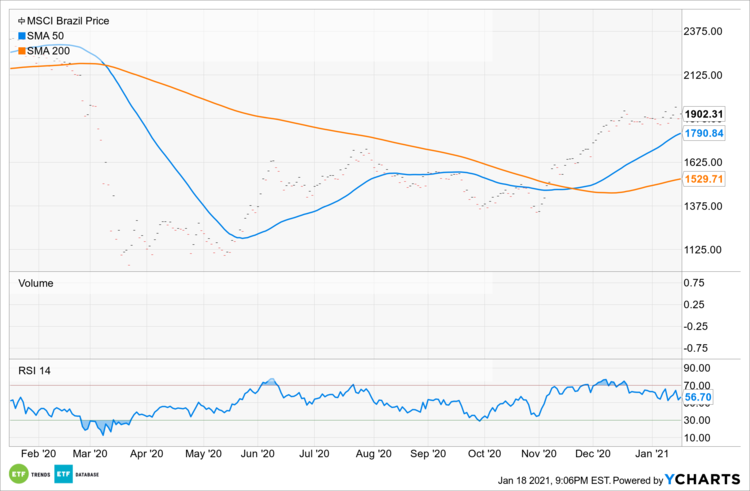Image resolution: width=750 pixels, height=491 pixels.
Task: Select the MSCI Brazil Price legend label
Action: tap(68, 20)
